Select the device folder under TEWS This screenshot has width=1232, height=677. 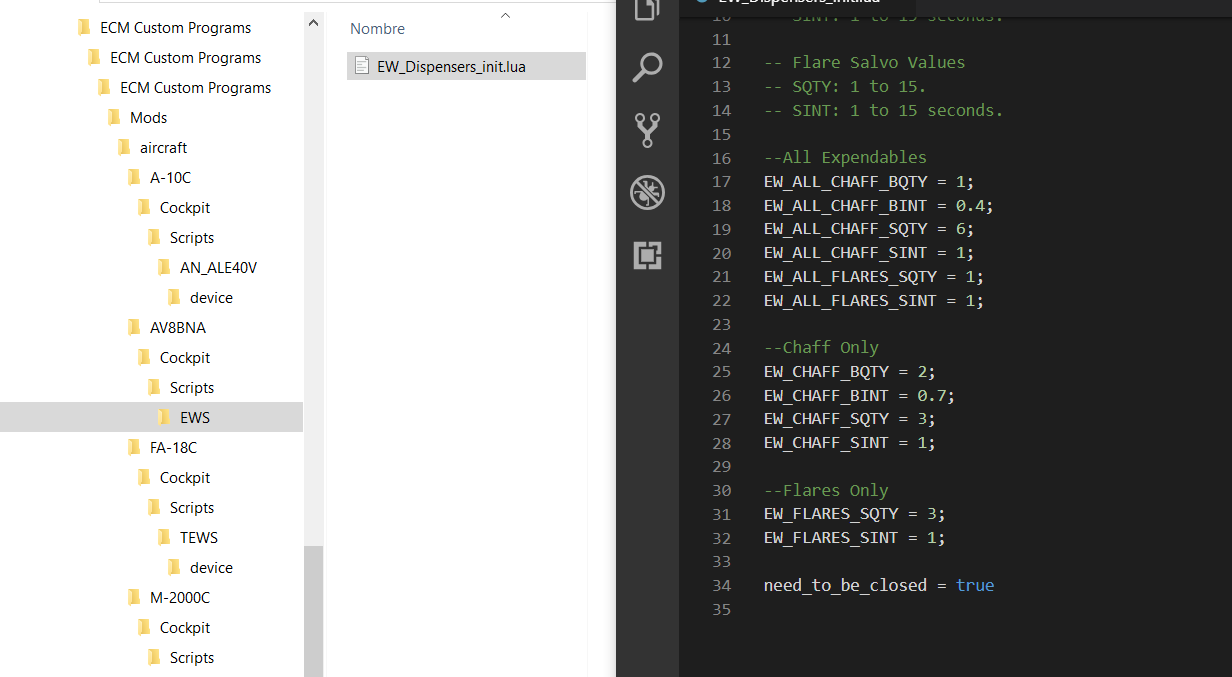tap(211, 567)
